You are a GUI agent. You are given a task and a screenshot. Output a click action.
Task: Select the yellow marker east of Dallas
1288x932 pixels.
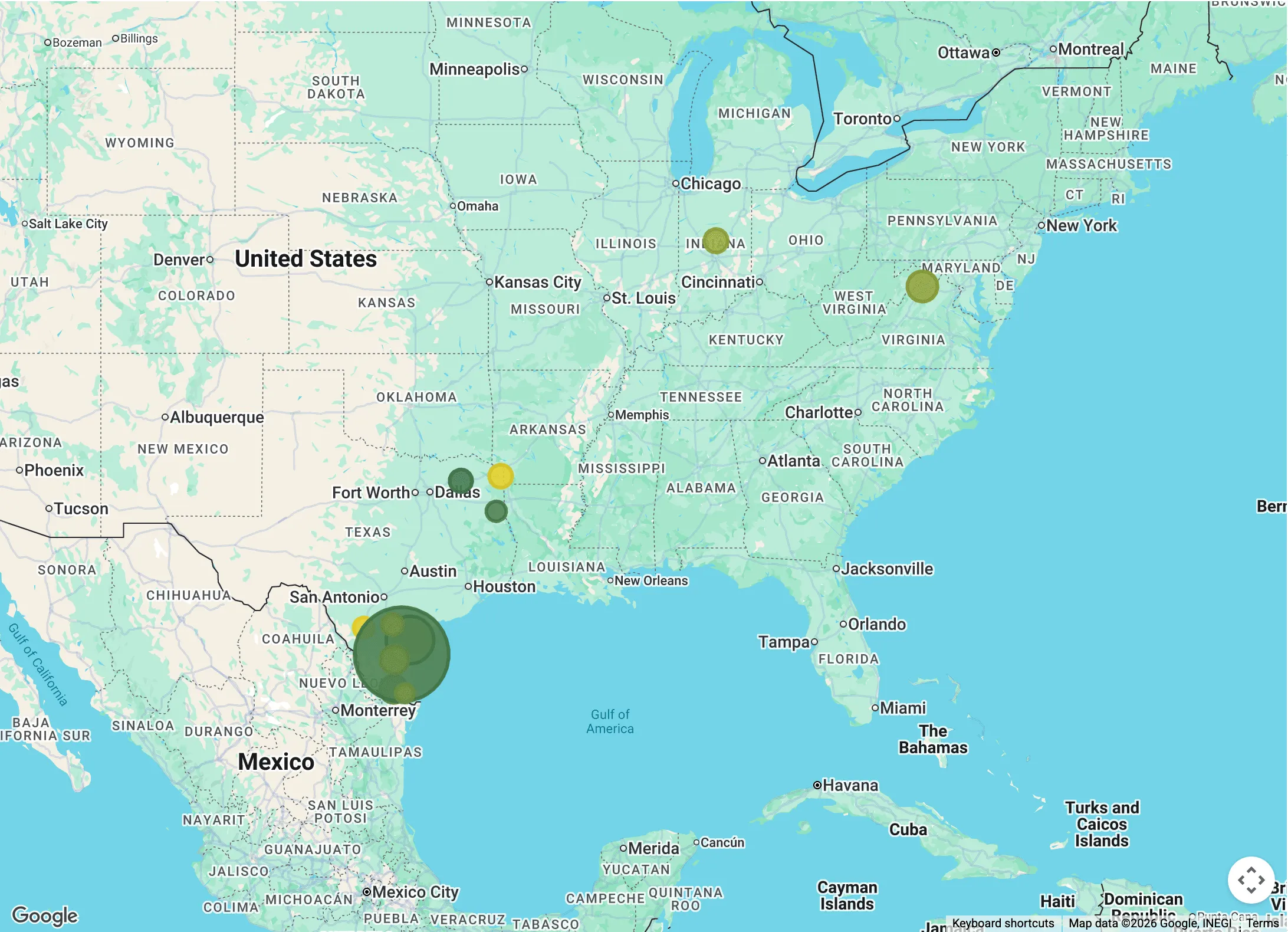(501, 476)
